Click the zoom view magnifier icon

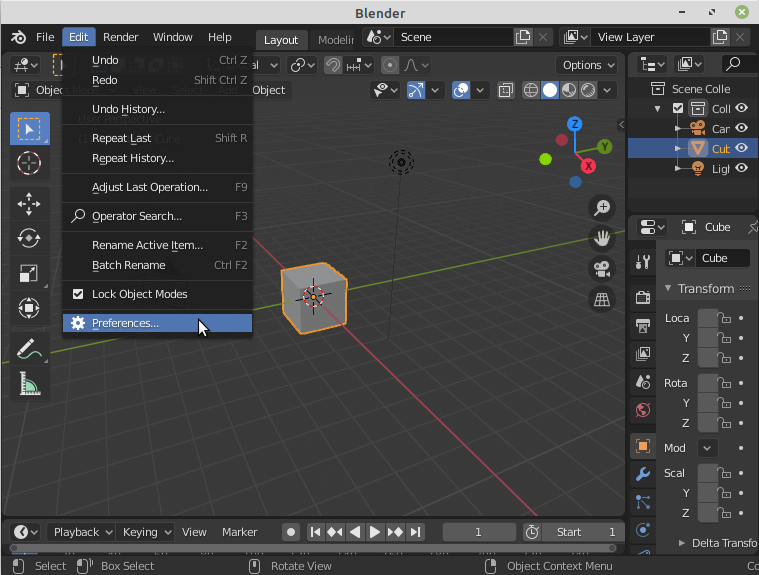coord(602,208)
